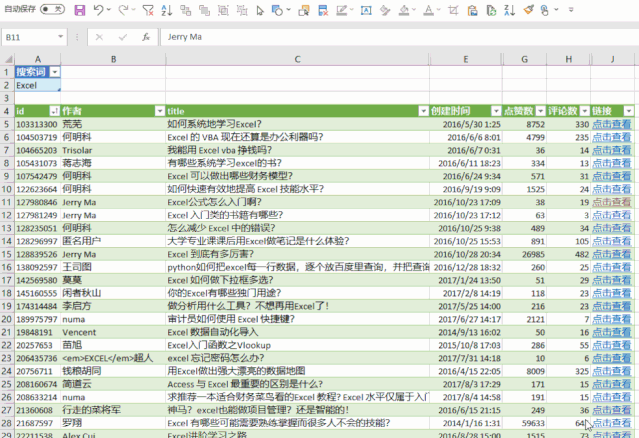Toggle the AutoSave switch
The height and width of the screenshot is (438, 639).
point(53,9)
